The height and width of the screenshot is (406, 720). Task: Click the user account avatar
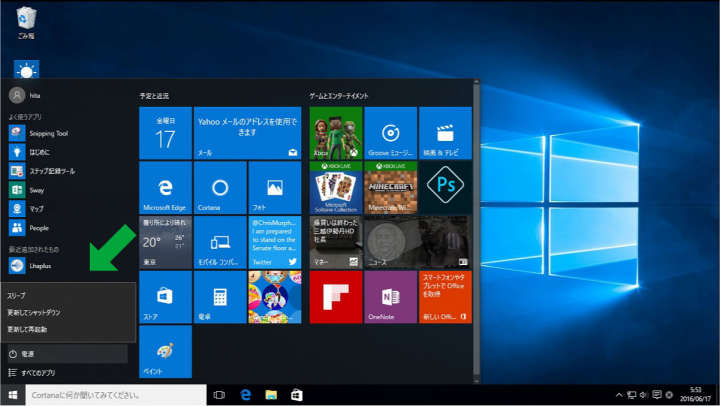17,96
